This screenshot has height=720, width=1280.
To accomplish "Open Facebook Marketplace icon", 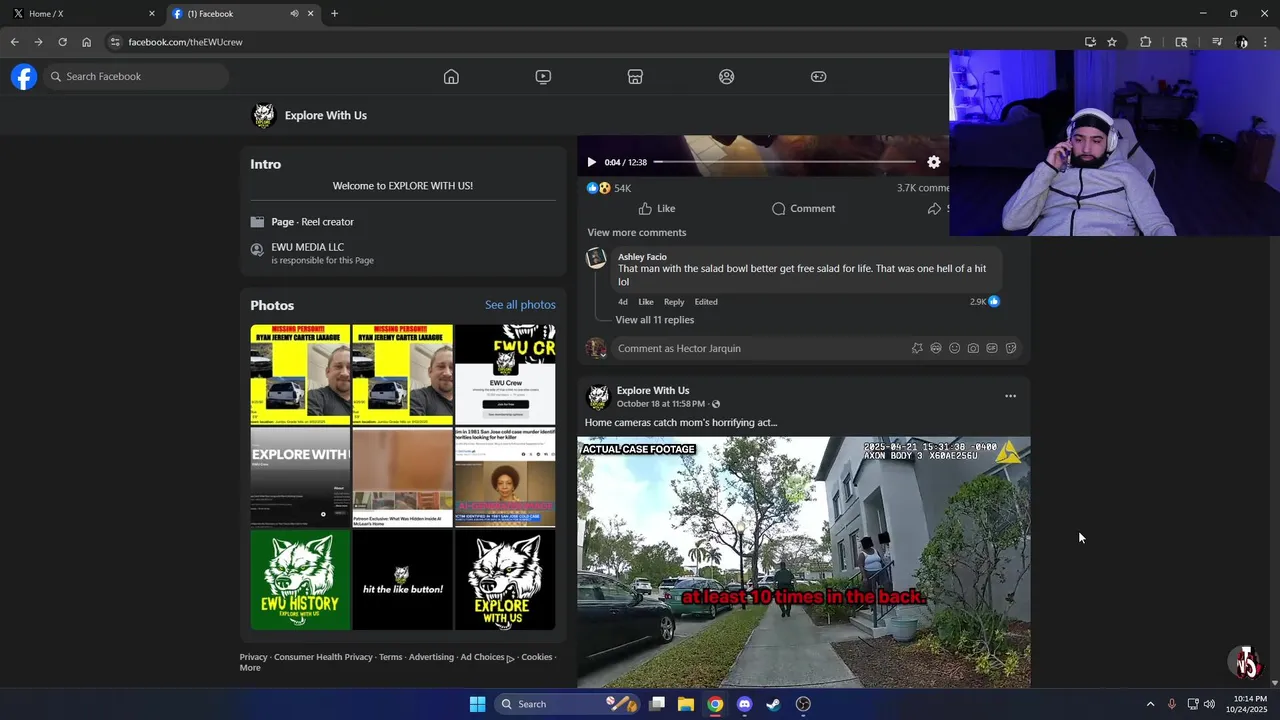I will (x=635, y=77).
